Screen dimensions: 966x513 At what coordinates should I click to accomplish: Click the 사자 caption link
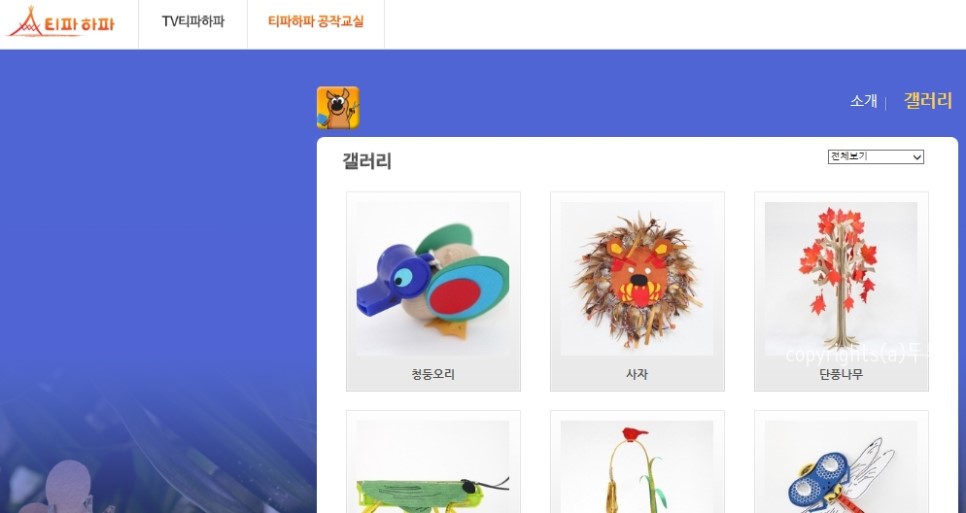pos(637,374)
